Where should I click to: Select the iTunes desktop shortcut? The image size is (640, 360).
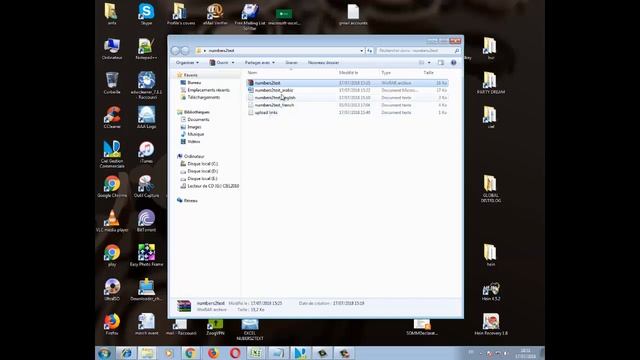click(x=146, y=152)
